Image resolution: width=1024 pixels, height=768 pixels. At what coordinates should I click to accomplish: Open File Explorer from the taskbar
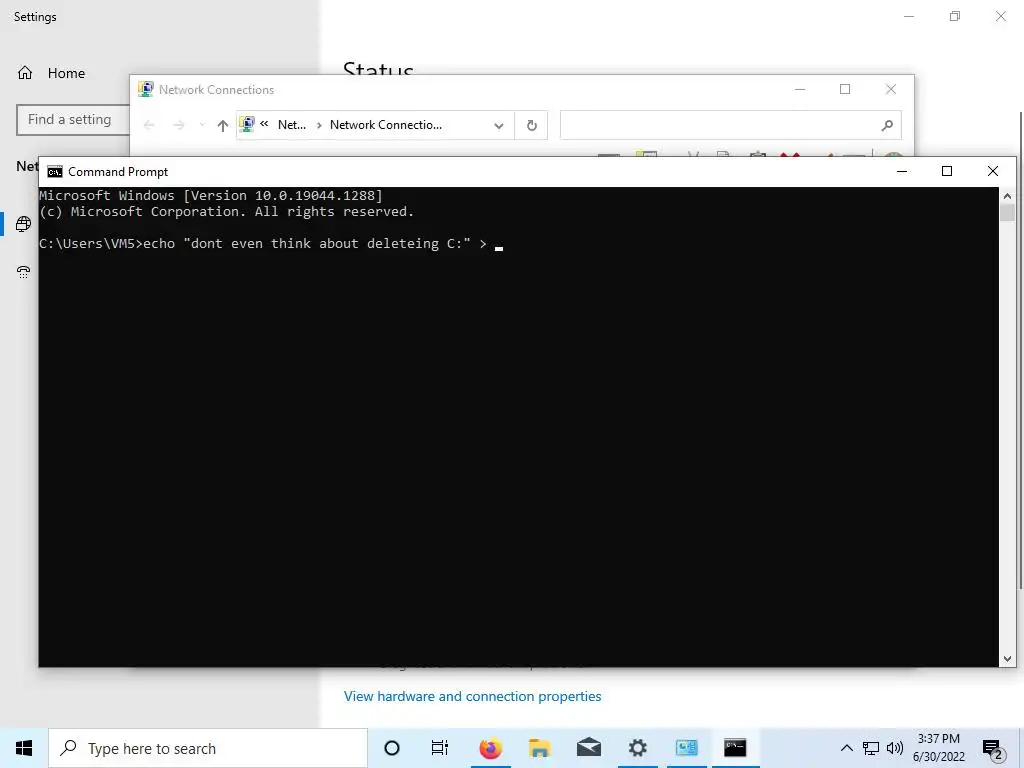coord(539,748)
